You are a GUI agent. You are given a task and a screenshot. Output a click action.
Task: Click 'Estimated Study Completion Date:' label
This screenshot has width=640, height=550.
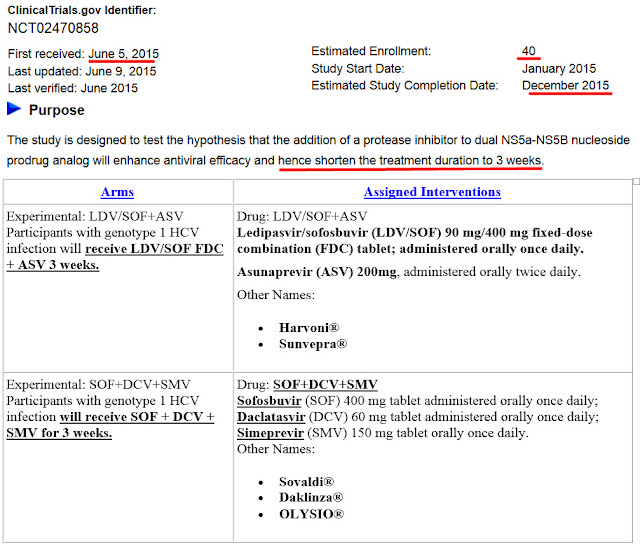(405, 85)
